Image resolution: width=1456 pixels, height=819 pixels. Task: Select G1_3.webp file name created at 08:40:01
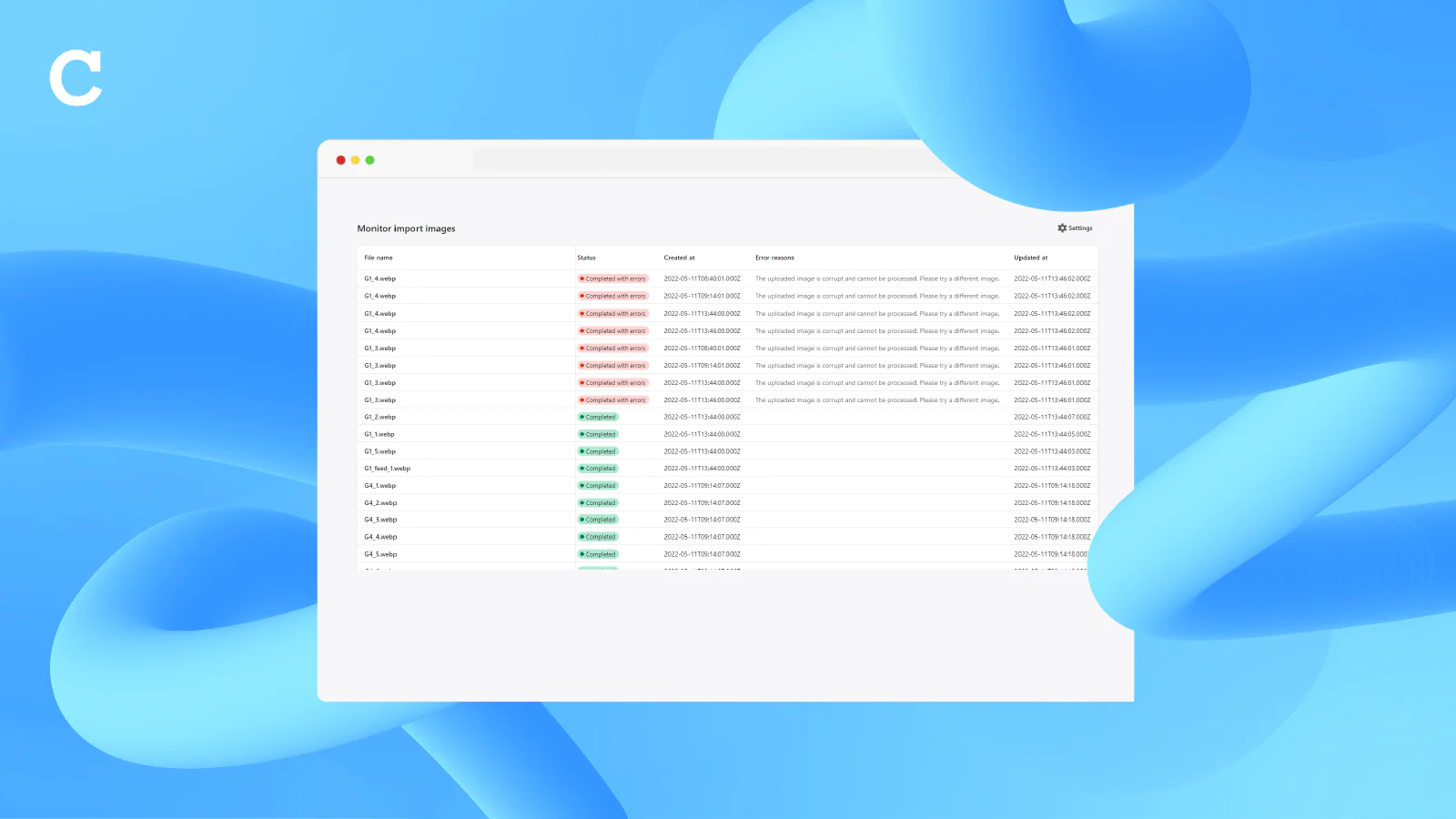click(x=380, y=349)
